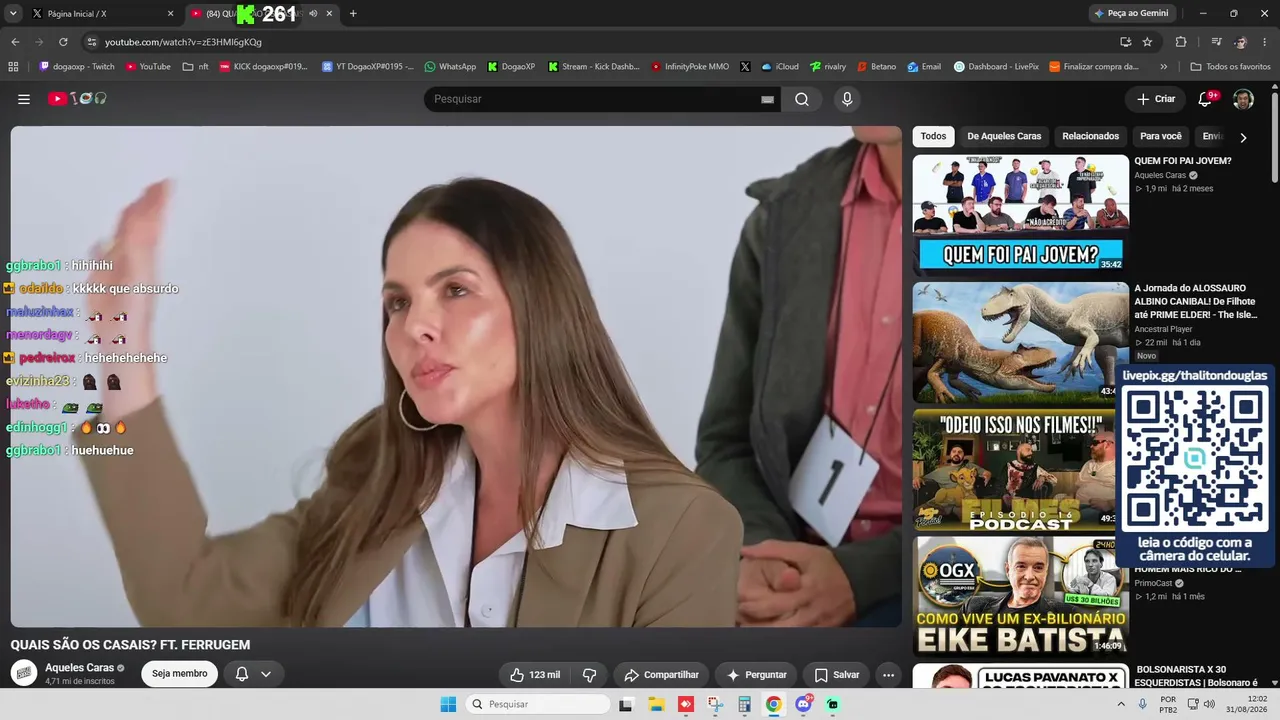Viewport: 1280px width, 720px height.
Task: Click the Perguntar button
Action: 756,675
